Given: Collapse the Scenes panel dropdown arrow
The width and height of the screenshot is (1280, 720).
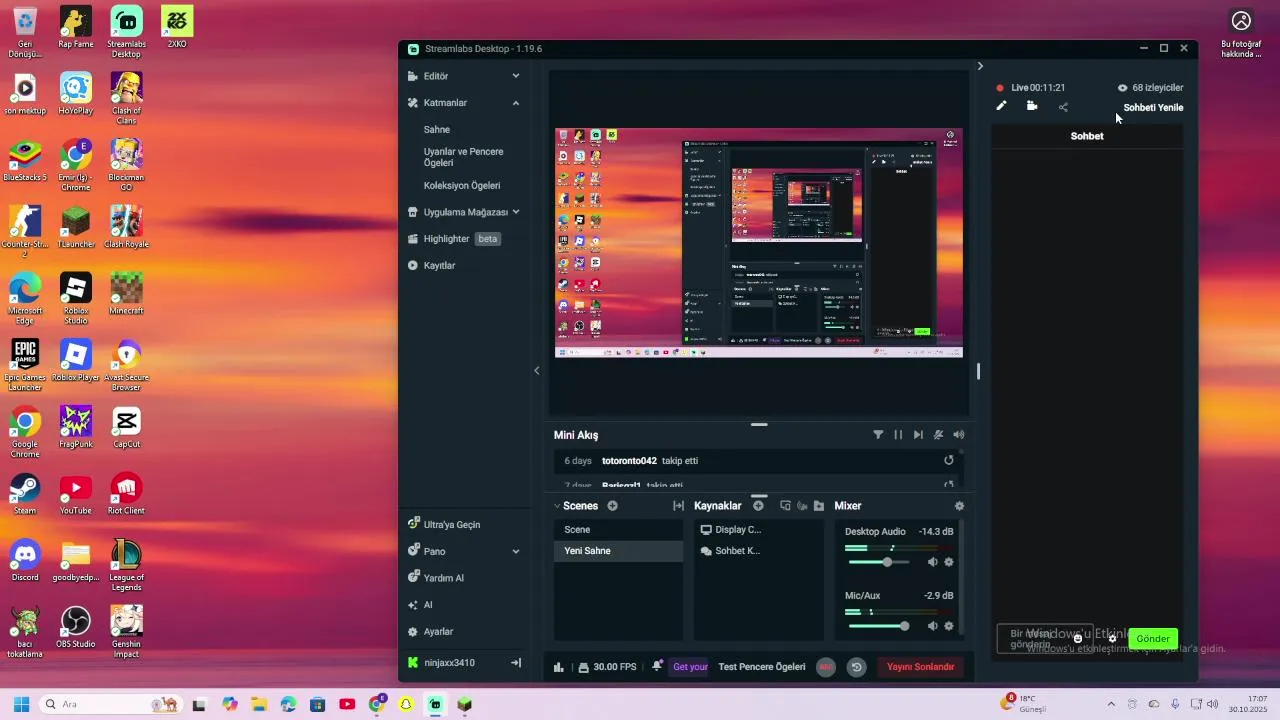Looking at the screenshot, I should point(557,506).
